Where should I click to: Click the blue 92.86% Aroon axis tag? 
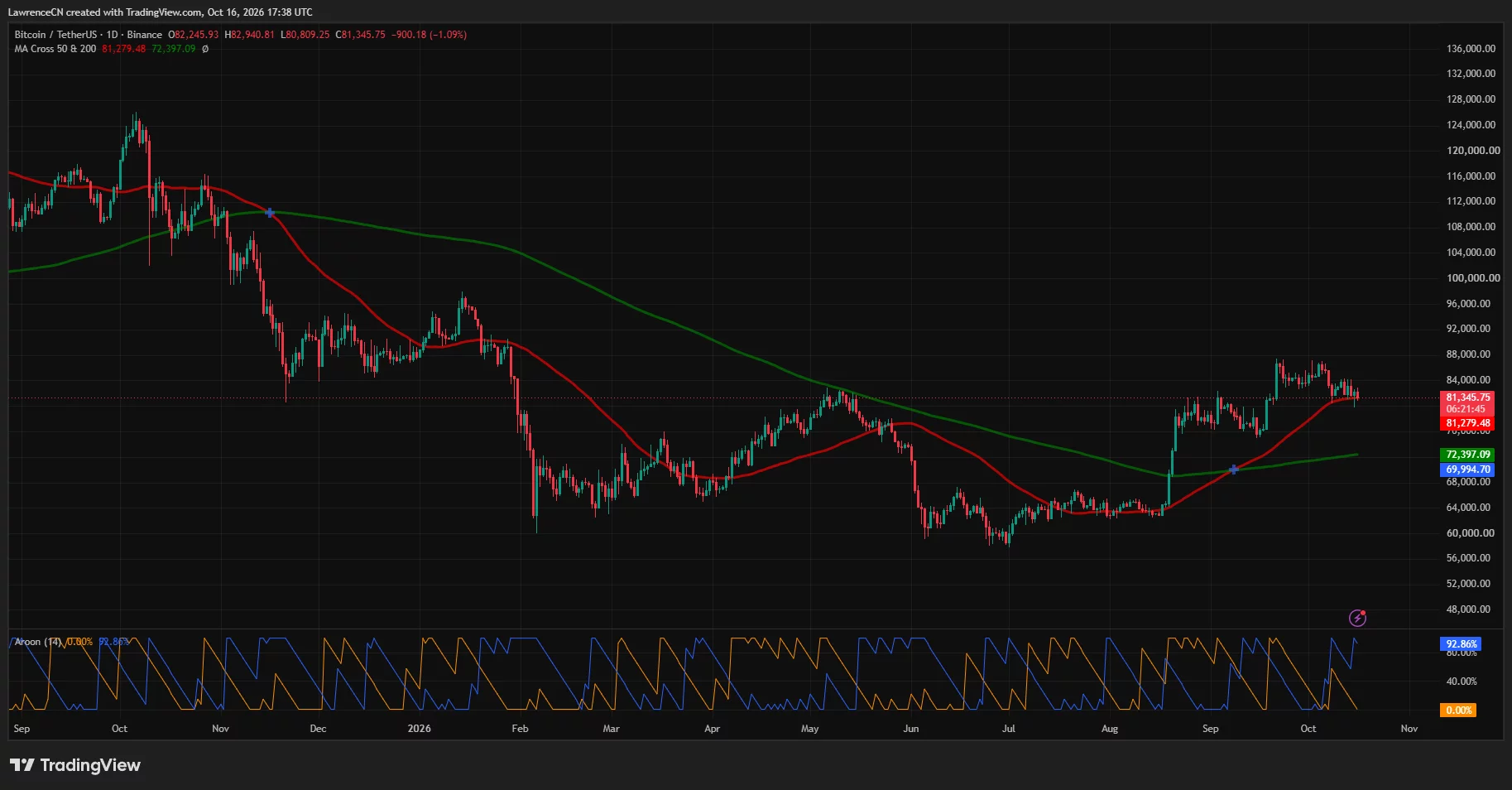1461,644
